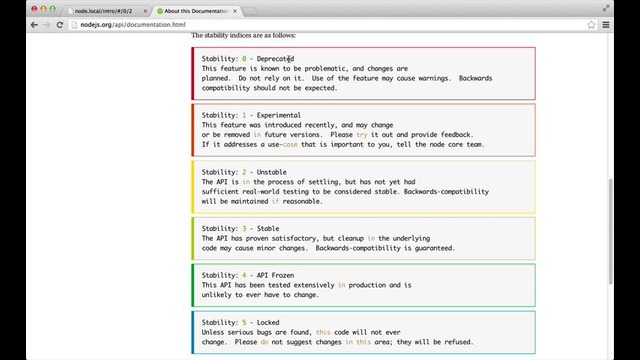Click 'The stability indices are as follows:' text

click(243, 36)
